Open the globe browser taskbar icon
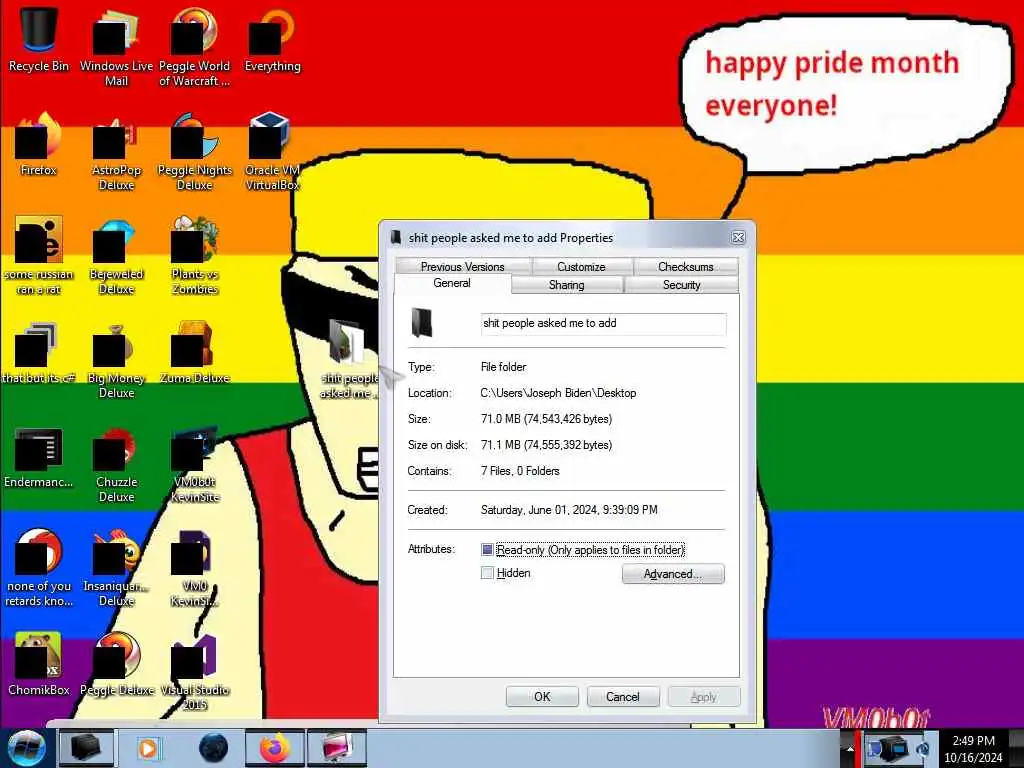The width and height of the screenshot is (1024, 768). [x=214, y=748]
